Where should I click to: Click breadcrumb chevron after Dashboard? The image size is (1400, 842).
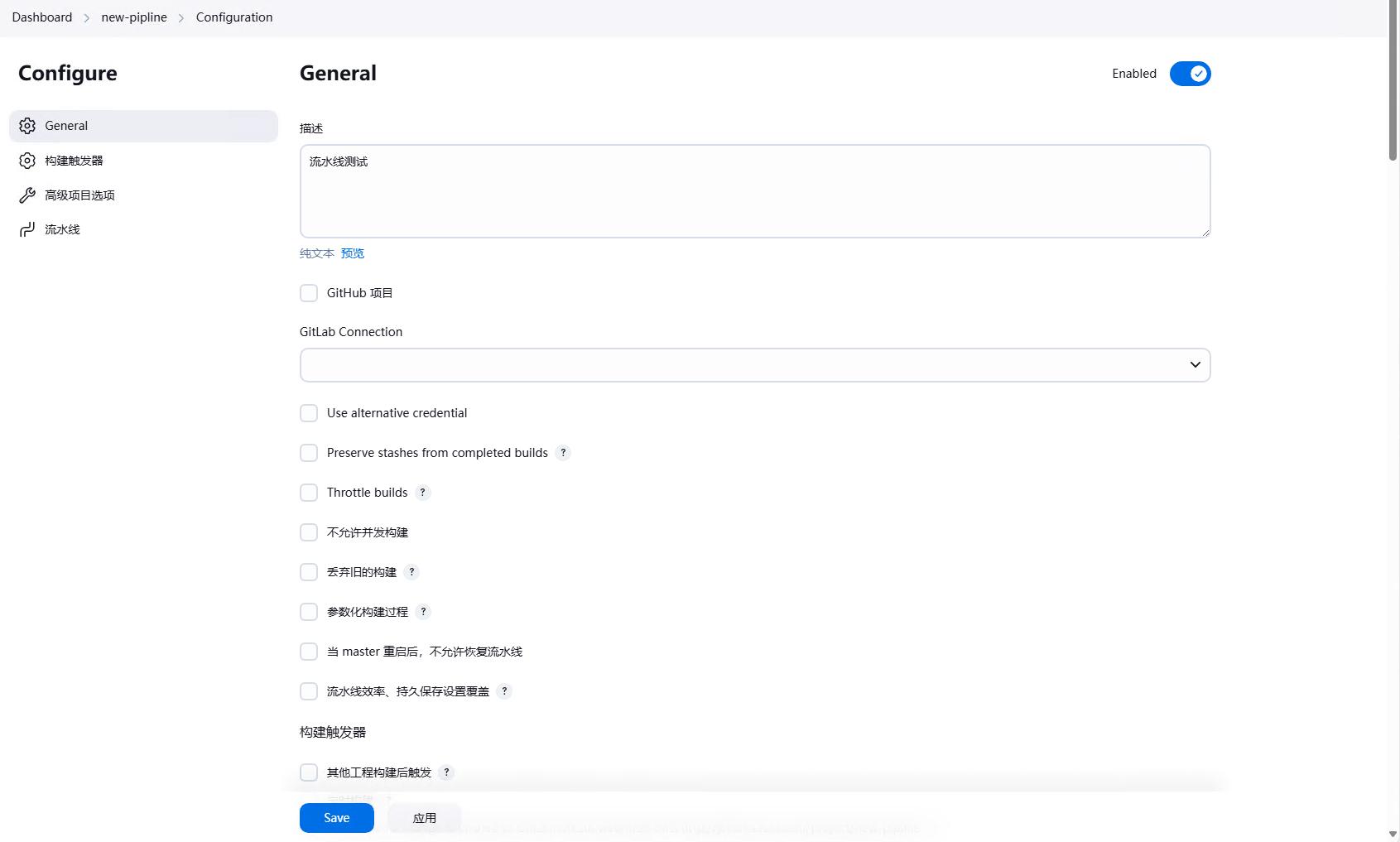[x=86, y=17]
